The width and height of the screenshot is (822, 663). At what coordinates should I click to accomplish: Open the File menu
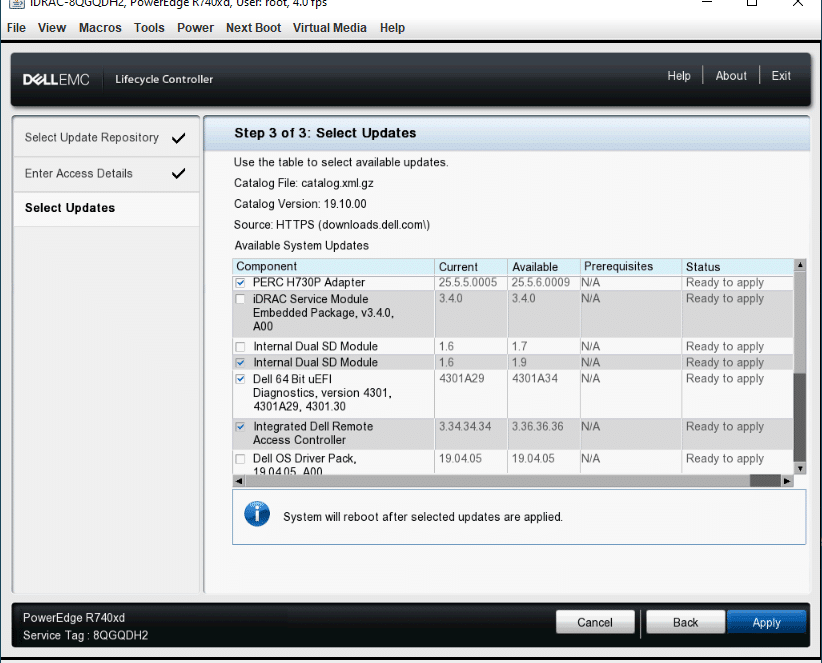(x=16, y=28)
